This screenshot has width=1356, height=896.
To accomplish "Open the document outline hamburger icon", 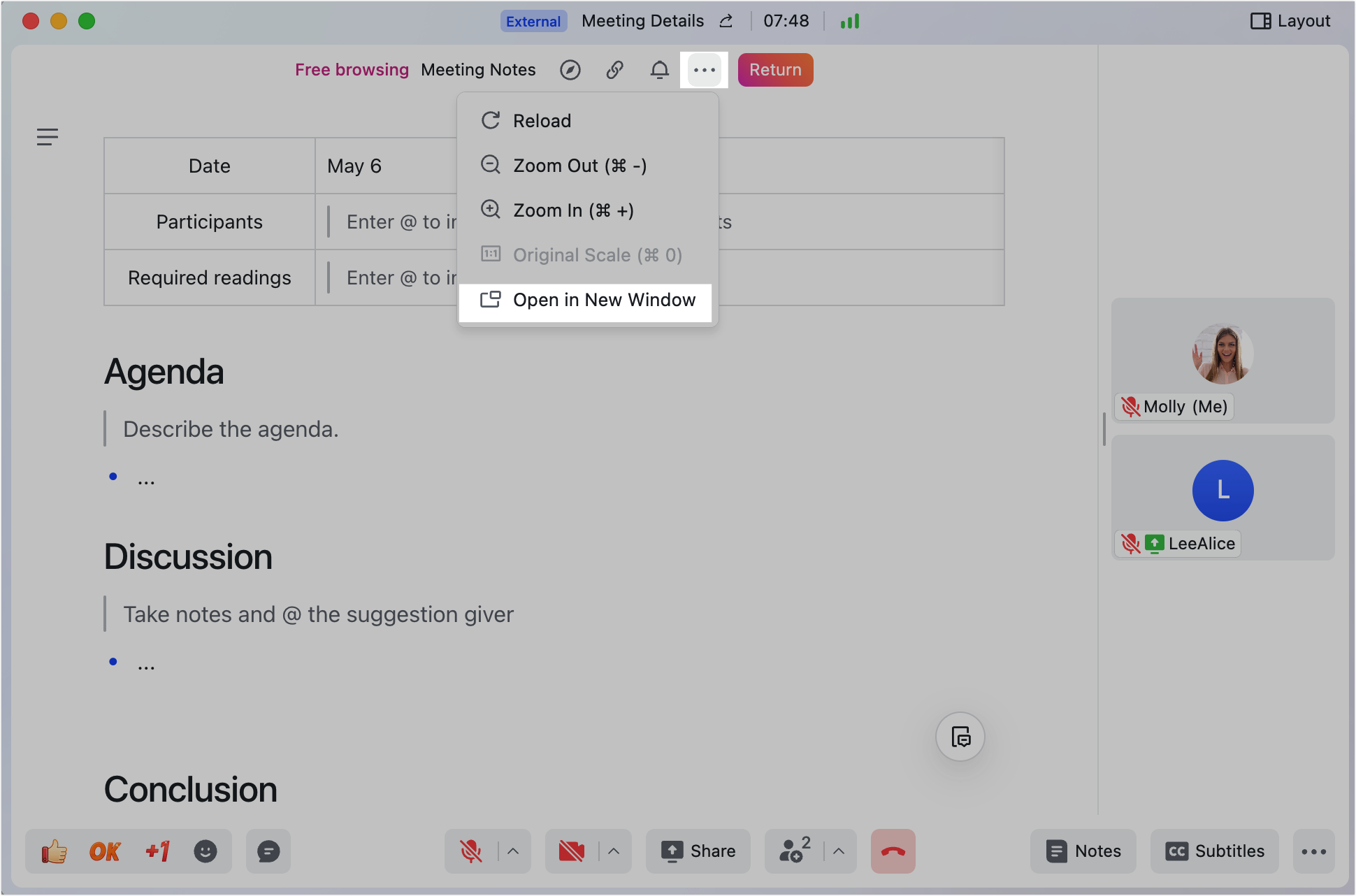I will pos(48,137).
